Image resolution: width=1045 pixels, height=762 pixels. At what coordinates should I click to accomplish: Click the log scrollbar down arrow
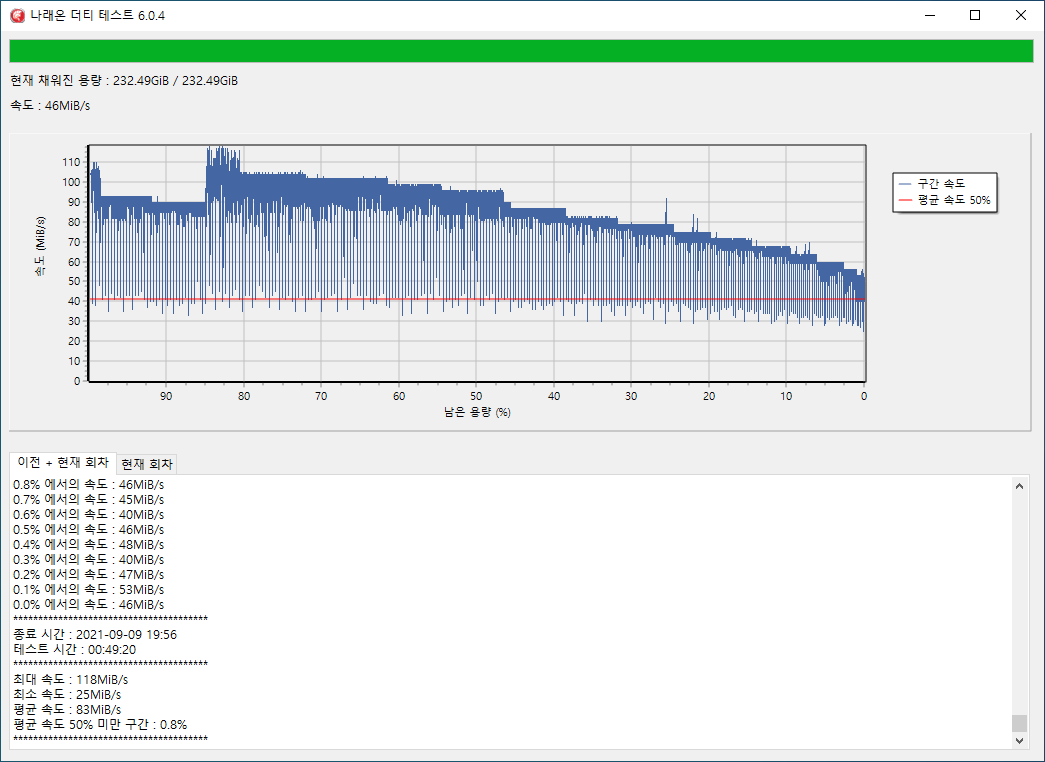point(1019,740)
